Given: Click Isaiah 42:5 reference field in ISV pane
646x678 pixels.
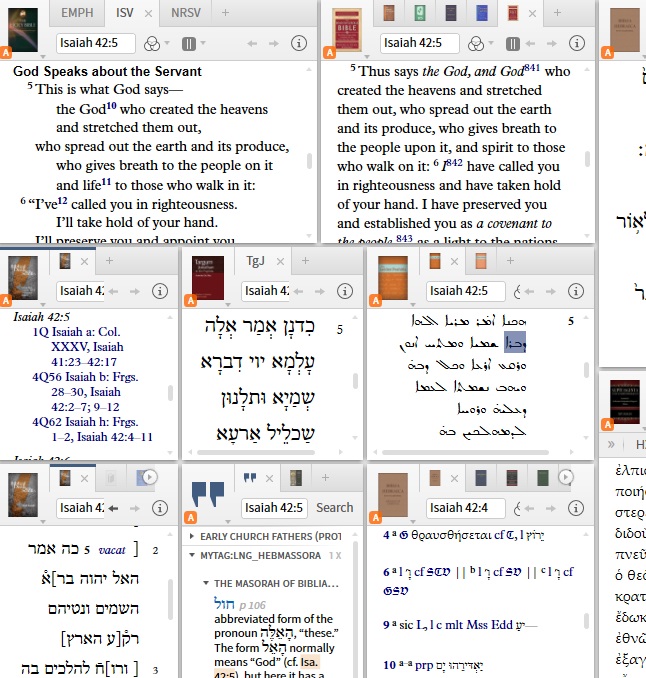Looking at the screenshot, I should coord(96,43).
